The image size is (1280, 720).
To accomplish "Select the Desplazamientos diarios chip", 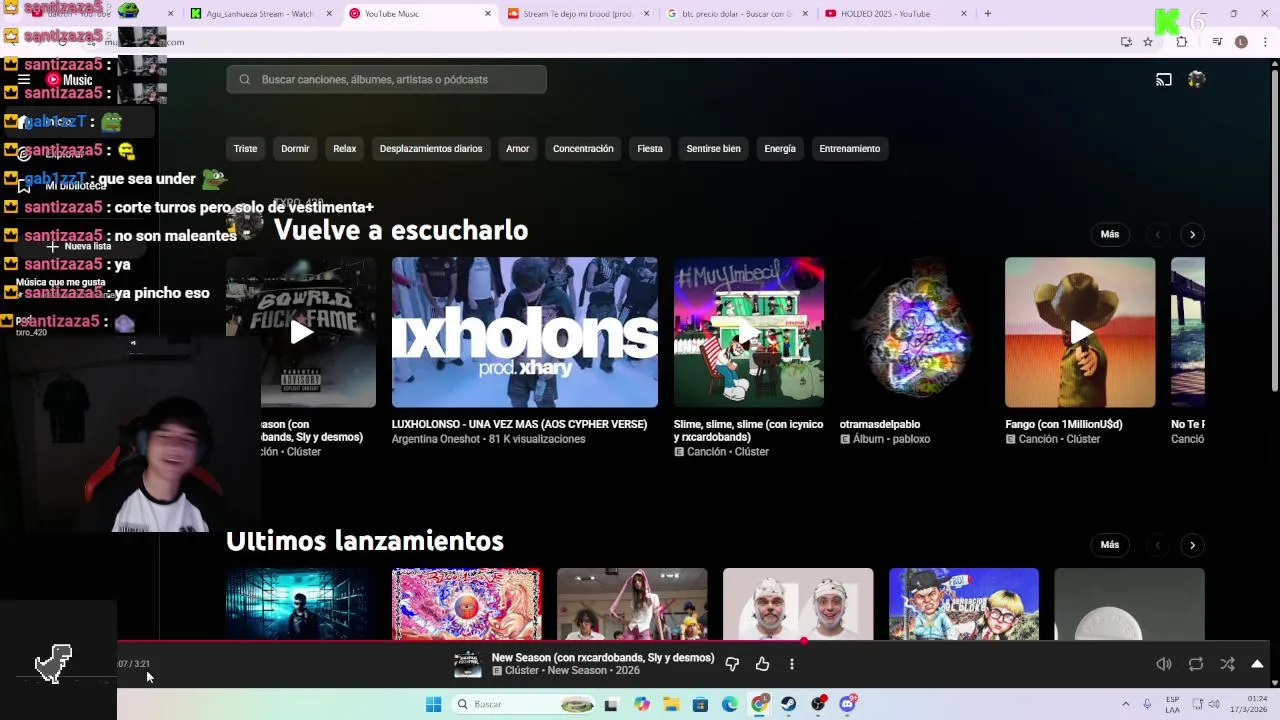I will 431,149.
